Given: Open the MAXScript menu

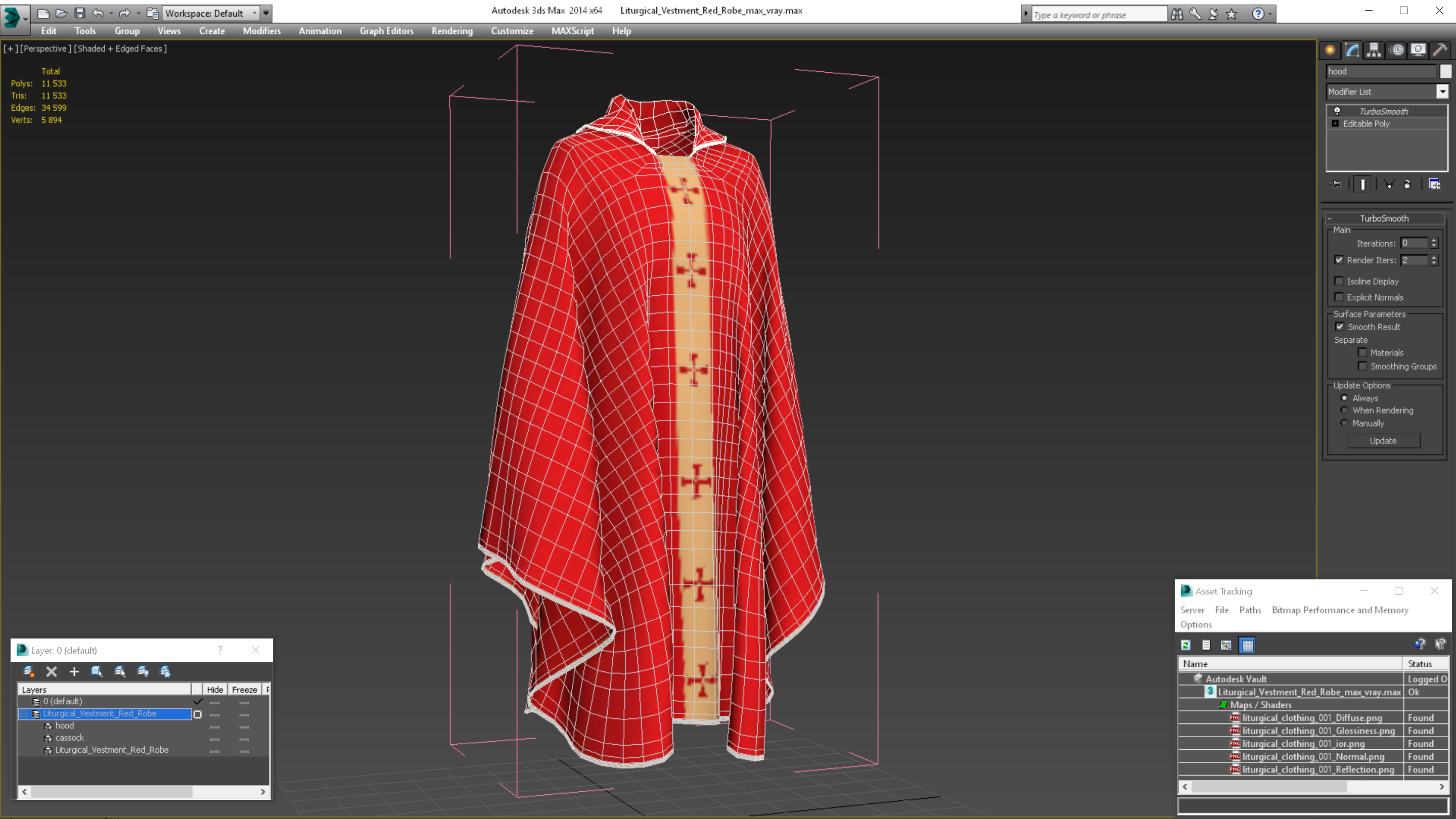Looking at the screenshot, I should coord(573,31).
